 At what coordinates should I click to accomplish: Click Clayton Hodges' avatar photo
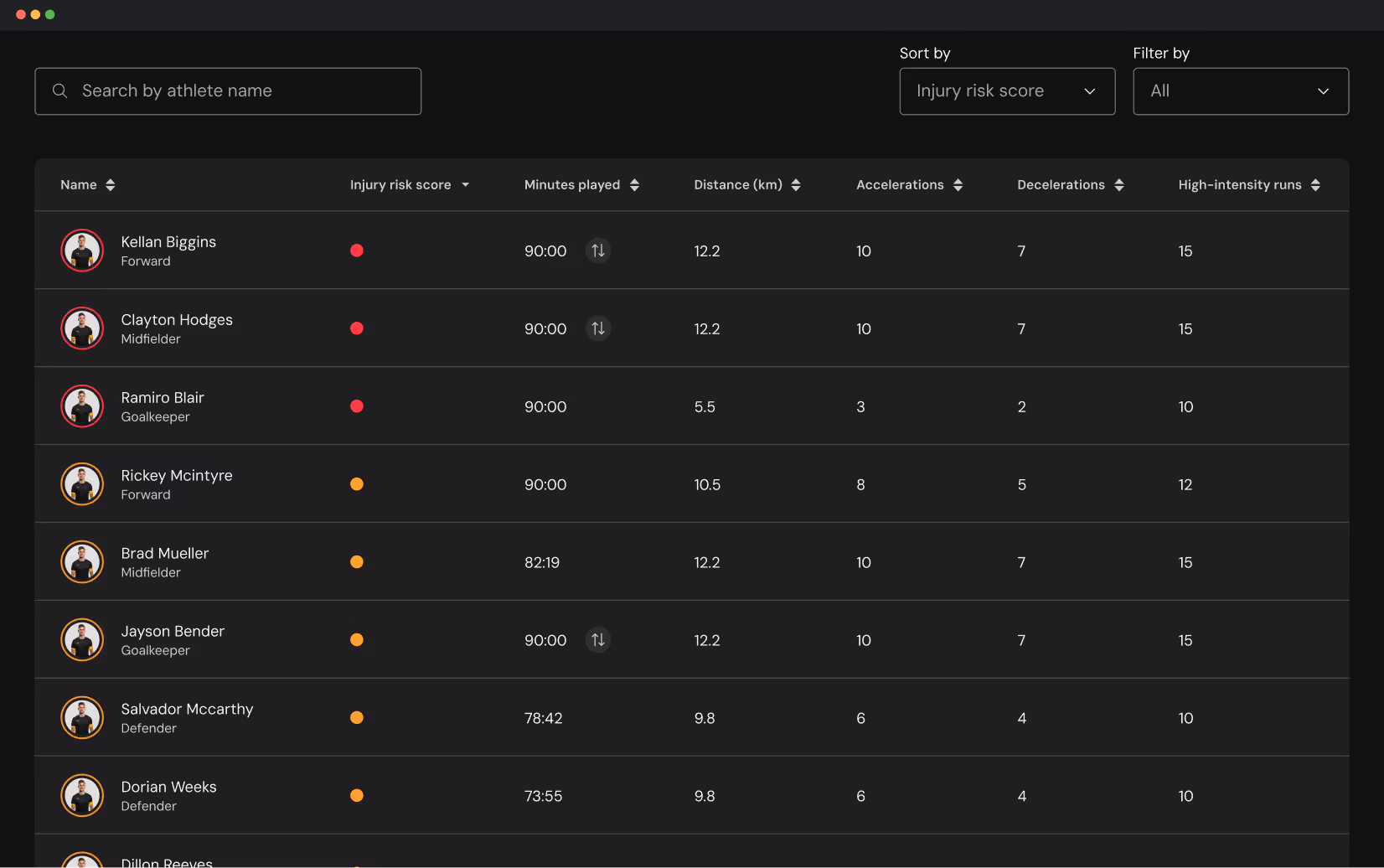(81, 328)
